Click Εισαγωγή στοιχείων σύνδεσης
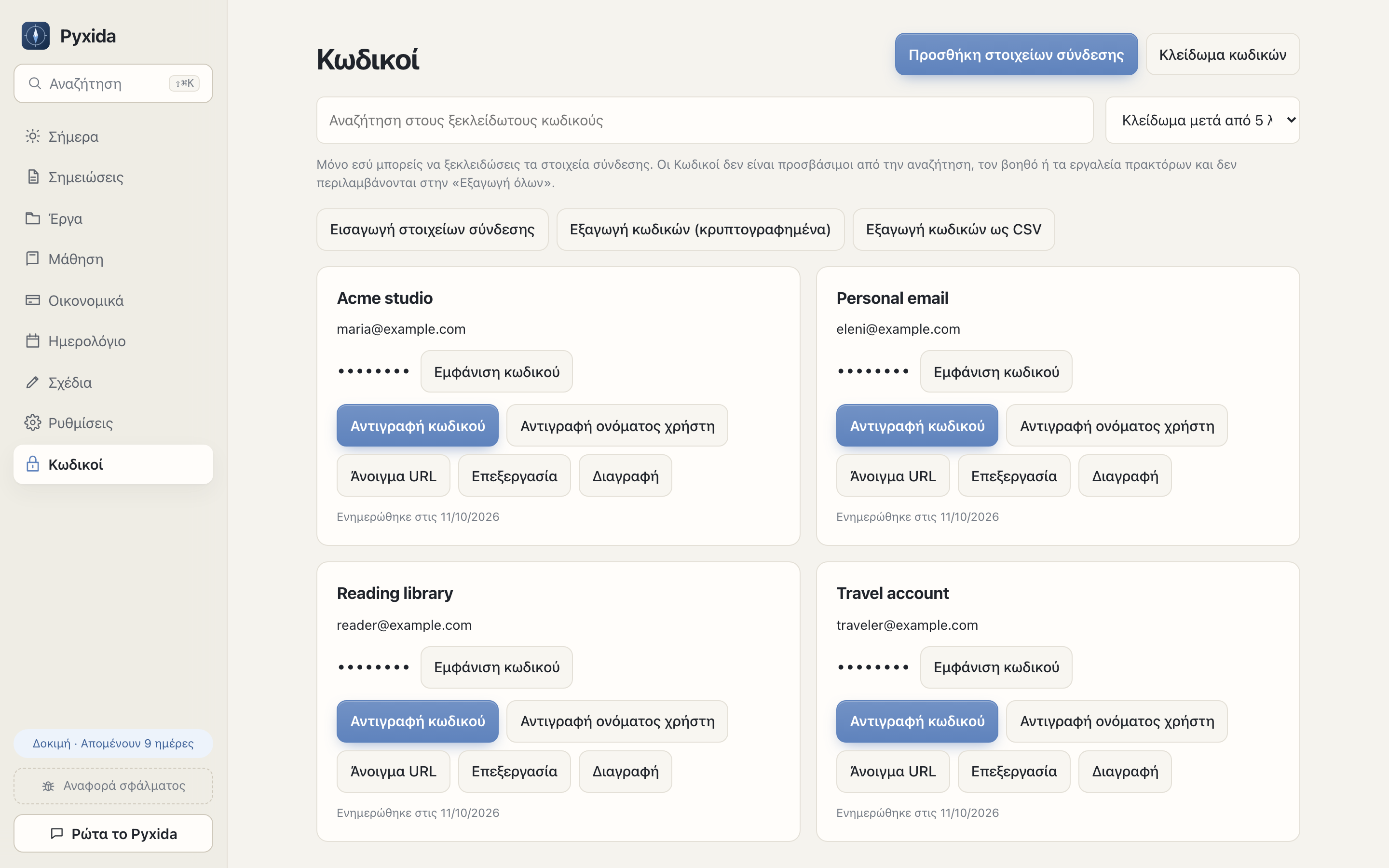 (x=432, y=229)
